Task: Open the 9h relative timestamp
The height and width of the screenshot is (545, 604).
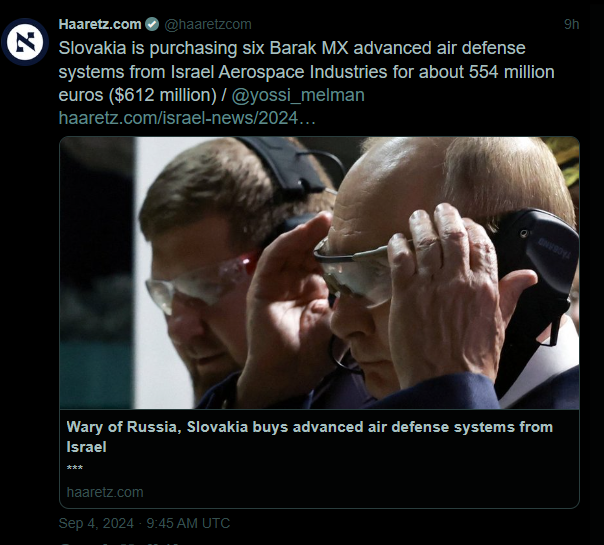Action: [572, 24]
